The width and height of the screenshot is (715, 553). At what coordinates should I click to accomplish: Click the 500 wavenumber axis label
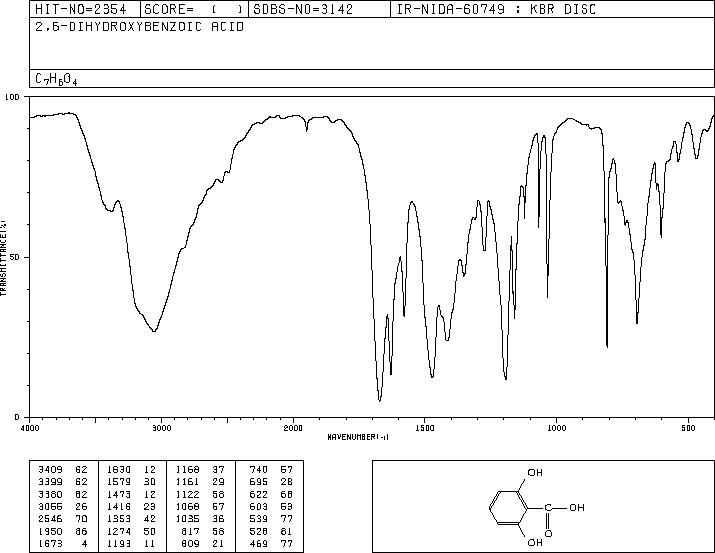click(x=688, y=428)
